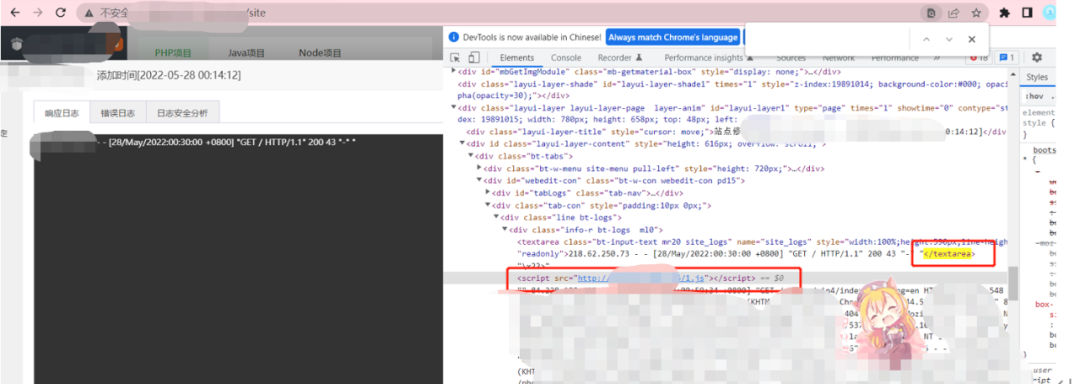Image resolution: width=1080 pixels, height=384 pixels.
Task: Click Always match Chrome's language button
Action: click(673, 37)
